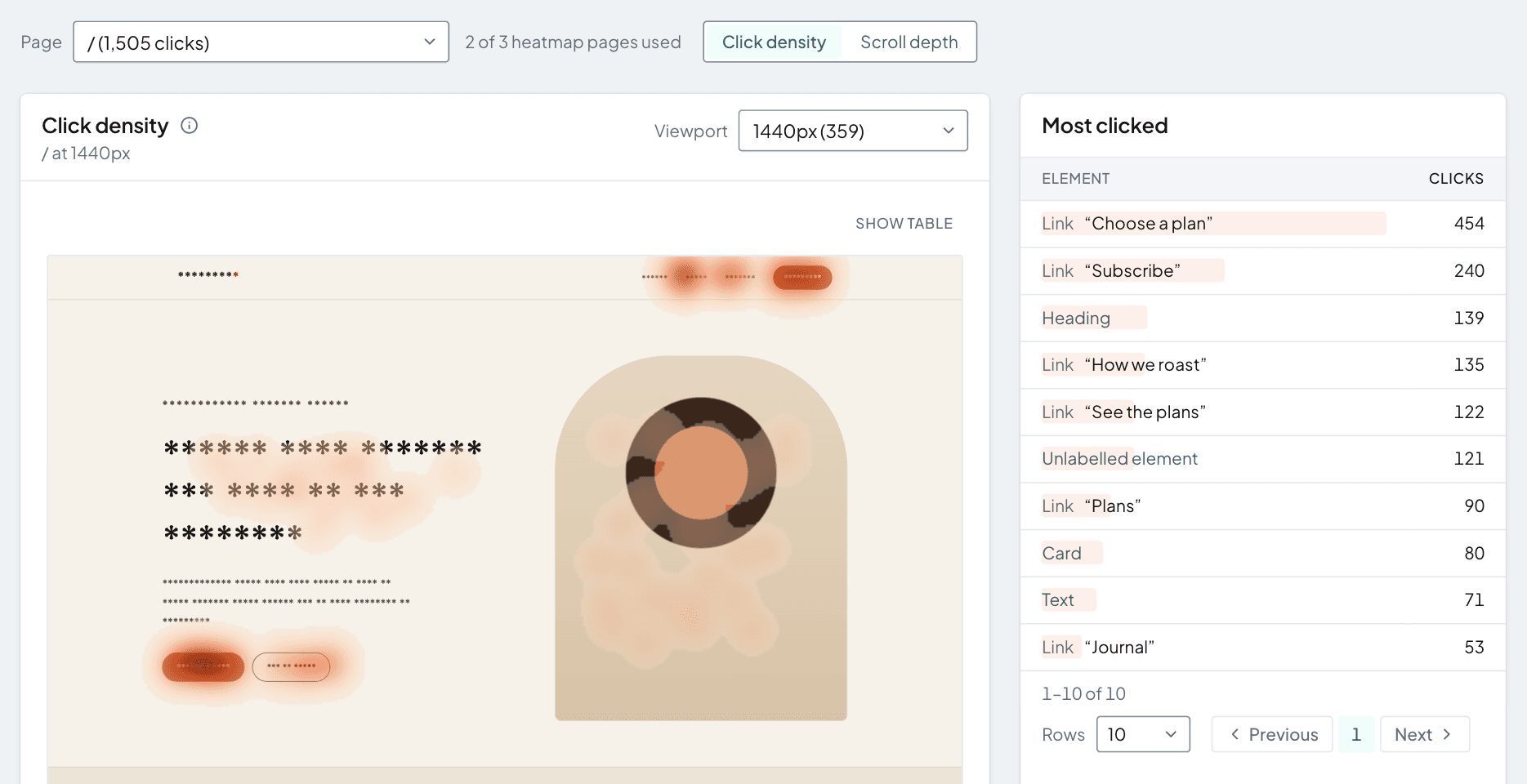Go to the Previous page of results
This screenshot has height=784, width=1527.
point(1272,734)
